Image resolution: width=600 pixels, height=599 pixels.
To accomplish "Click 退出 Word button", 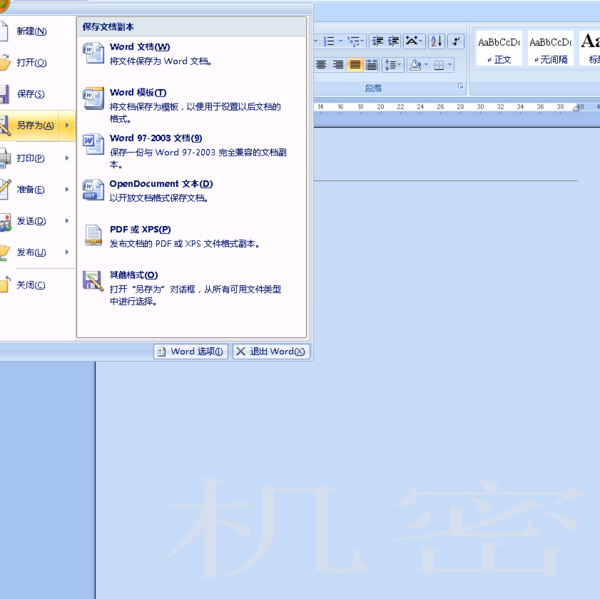I will tap(271, 351).
